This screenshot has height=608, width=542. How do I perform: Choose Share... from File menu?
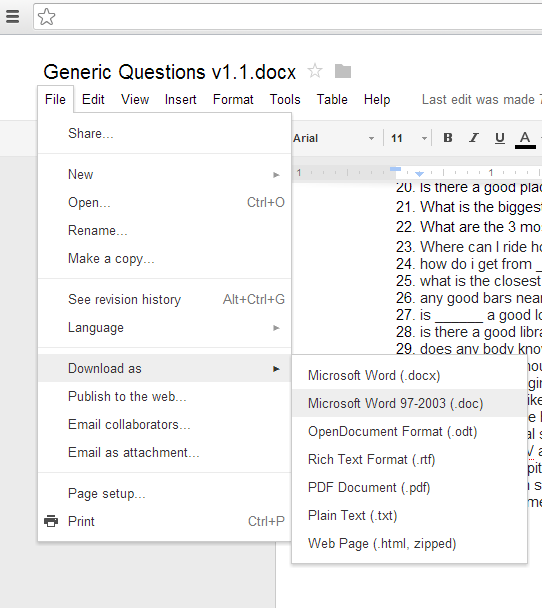pos(165,133)
